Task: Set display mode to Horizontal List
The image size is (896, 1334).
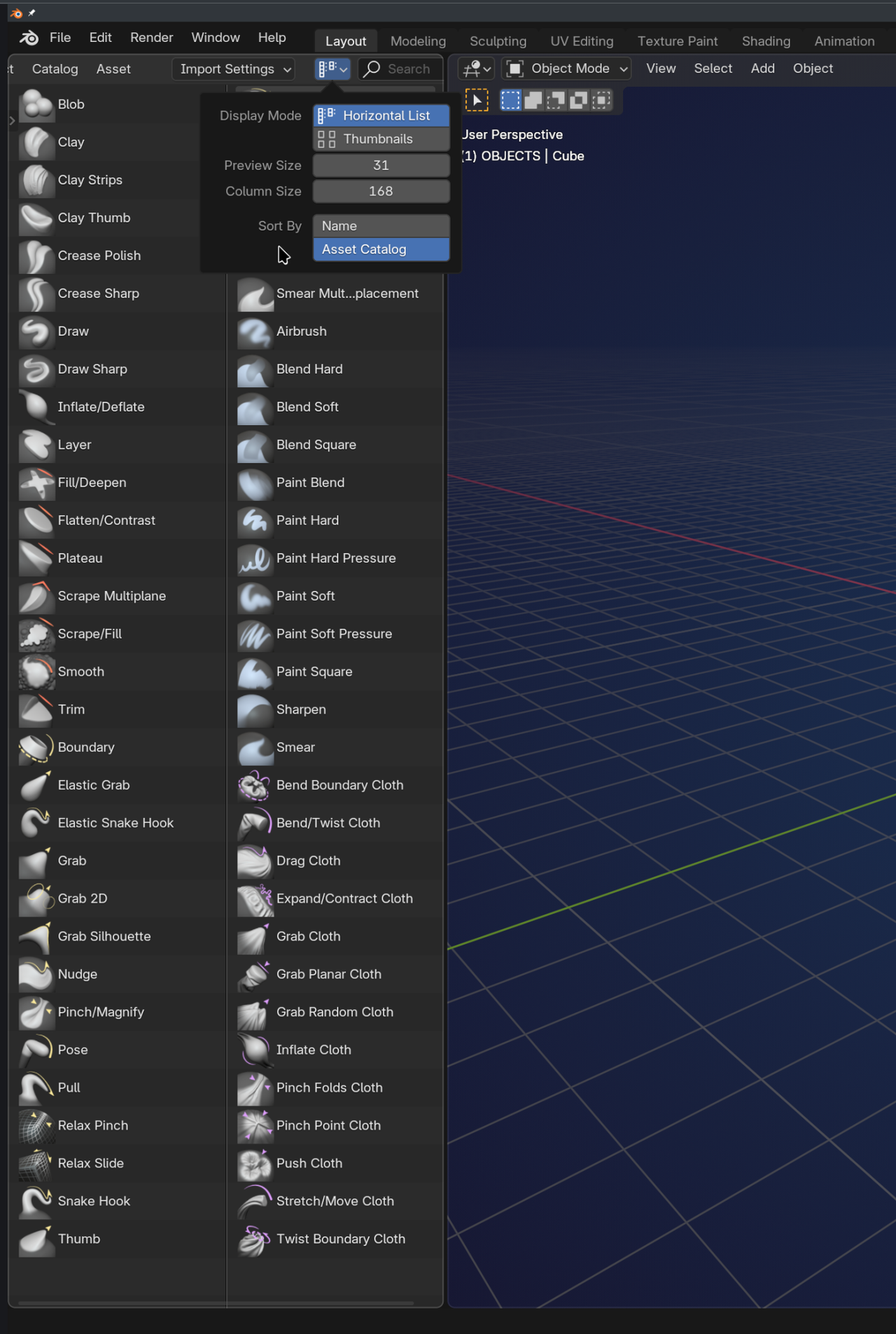Action: 381,116
